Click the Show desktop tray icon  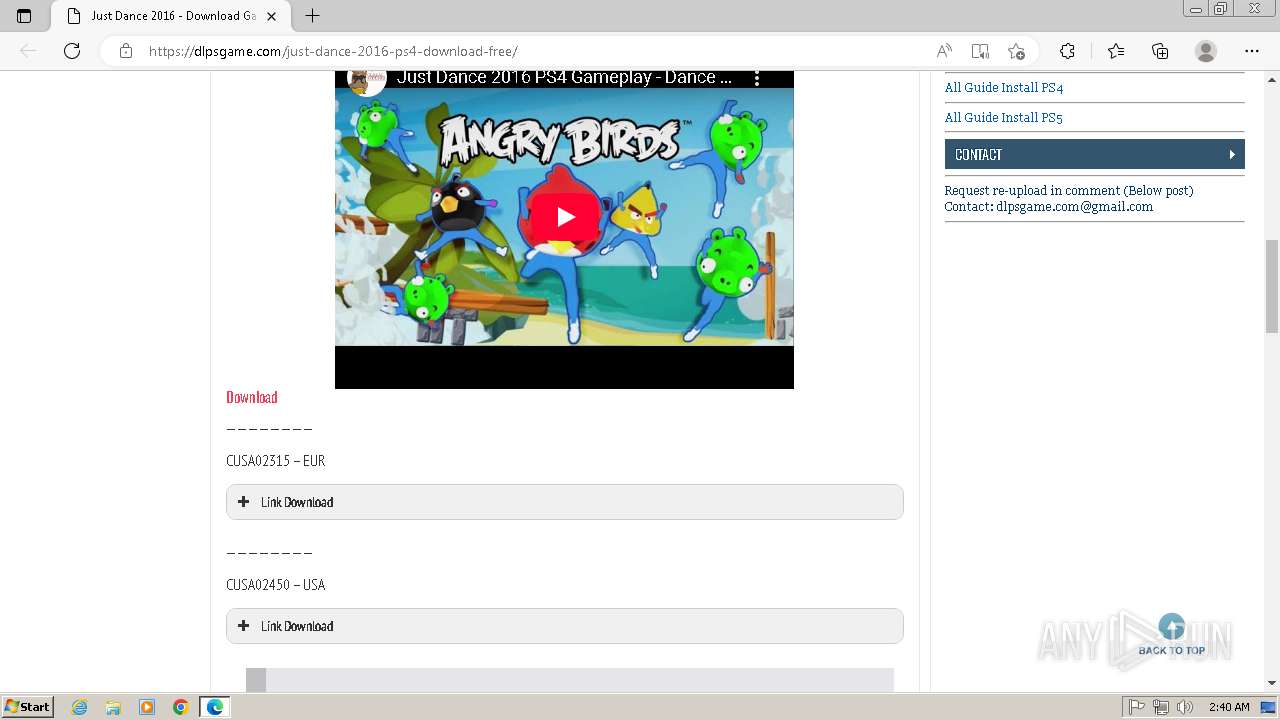(1269, 707)
